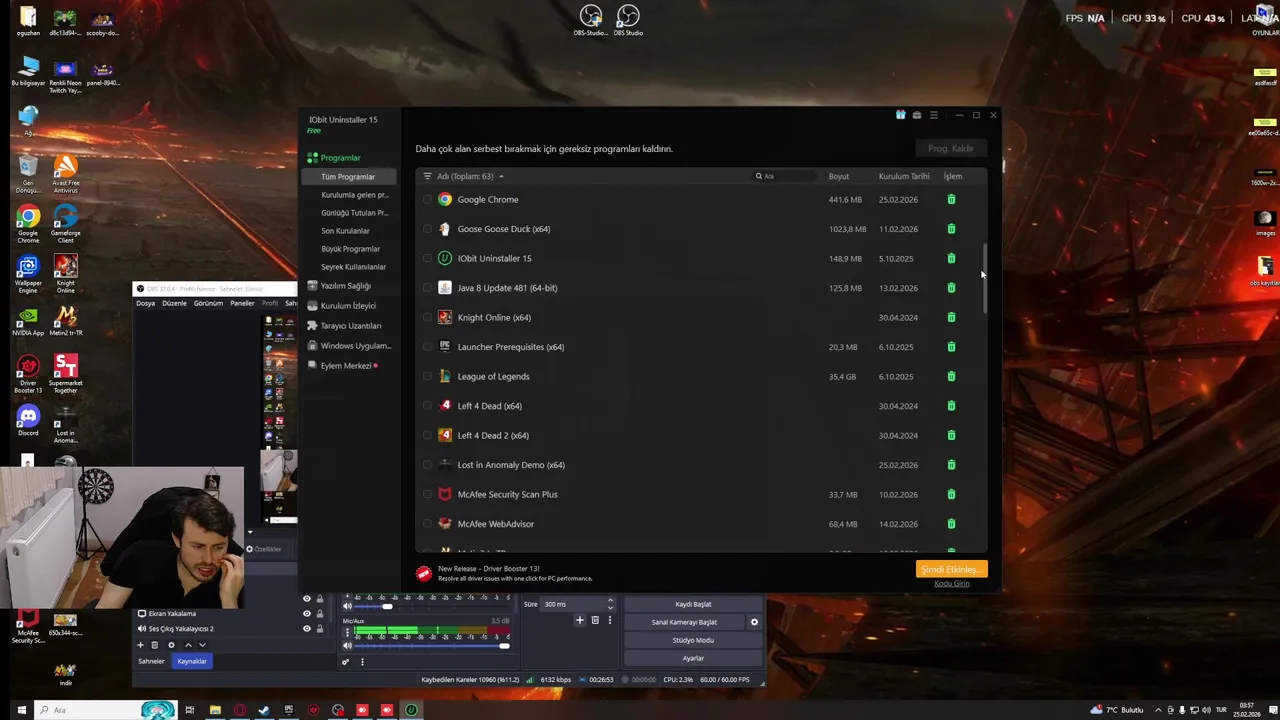Click Stüdyo Modu in OBS
Screen dimensions: 1280x720
[693, 640]
